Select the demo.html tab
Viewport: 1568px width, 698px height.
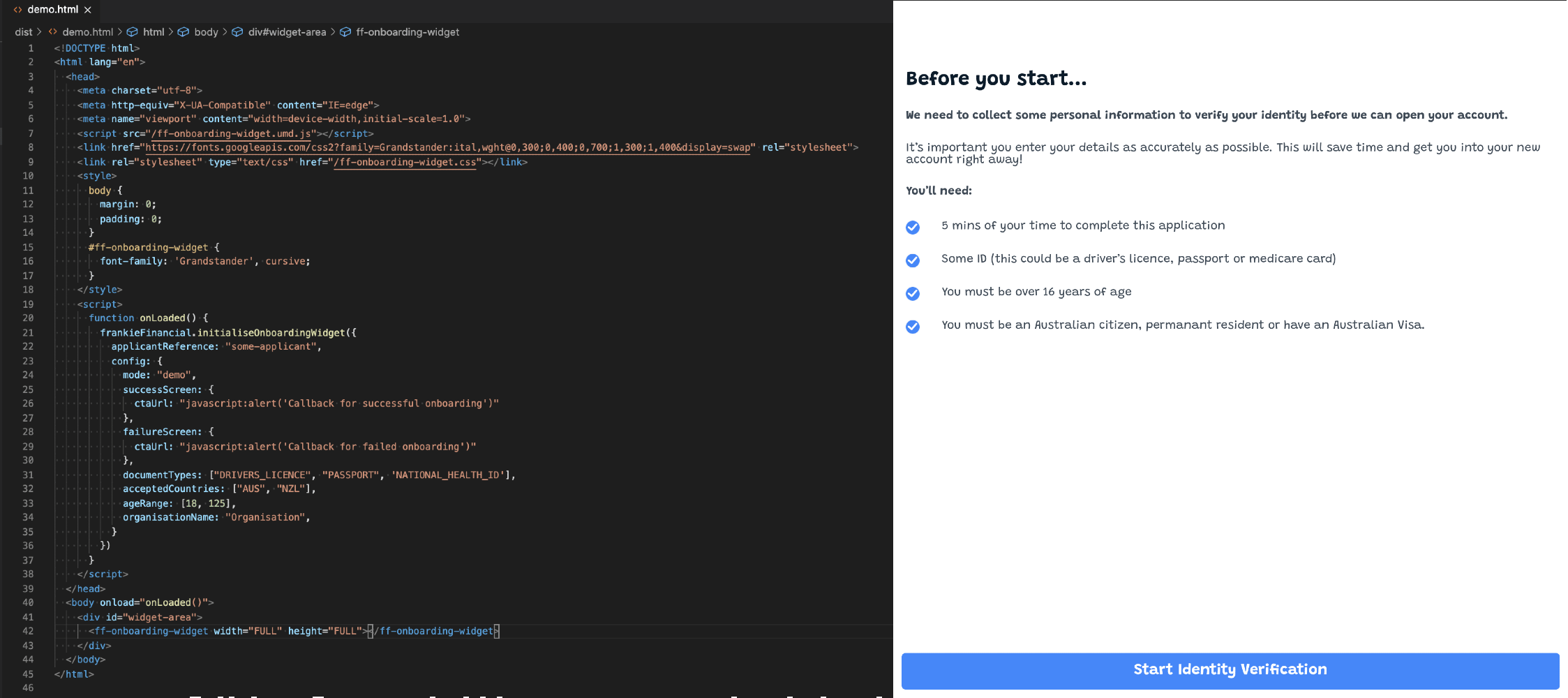tap(52, 10)
